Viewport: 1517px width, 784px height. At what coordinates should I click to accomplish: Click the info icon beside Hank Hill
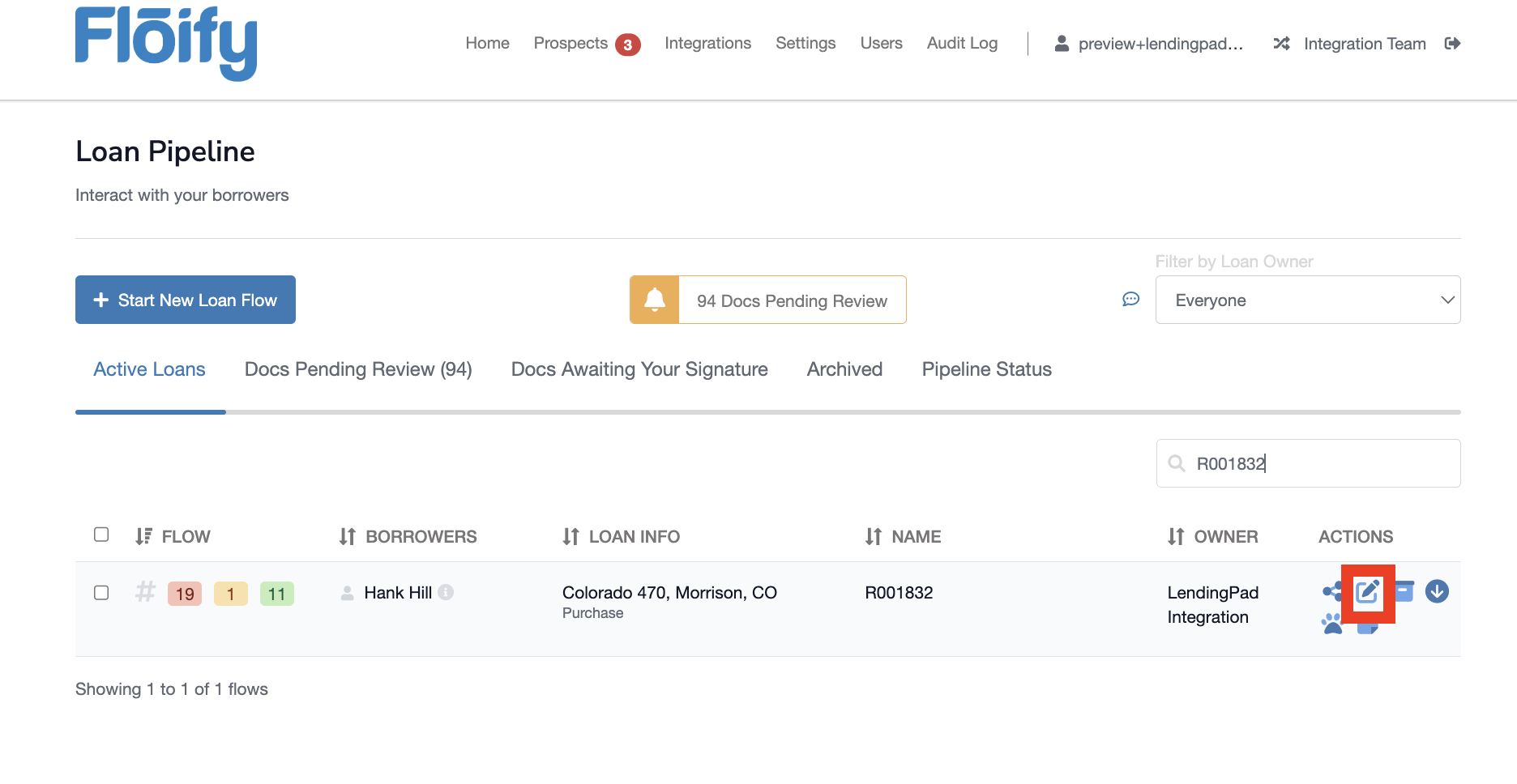tap(446, 592)
